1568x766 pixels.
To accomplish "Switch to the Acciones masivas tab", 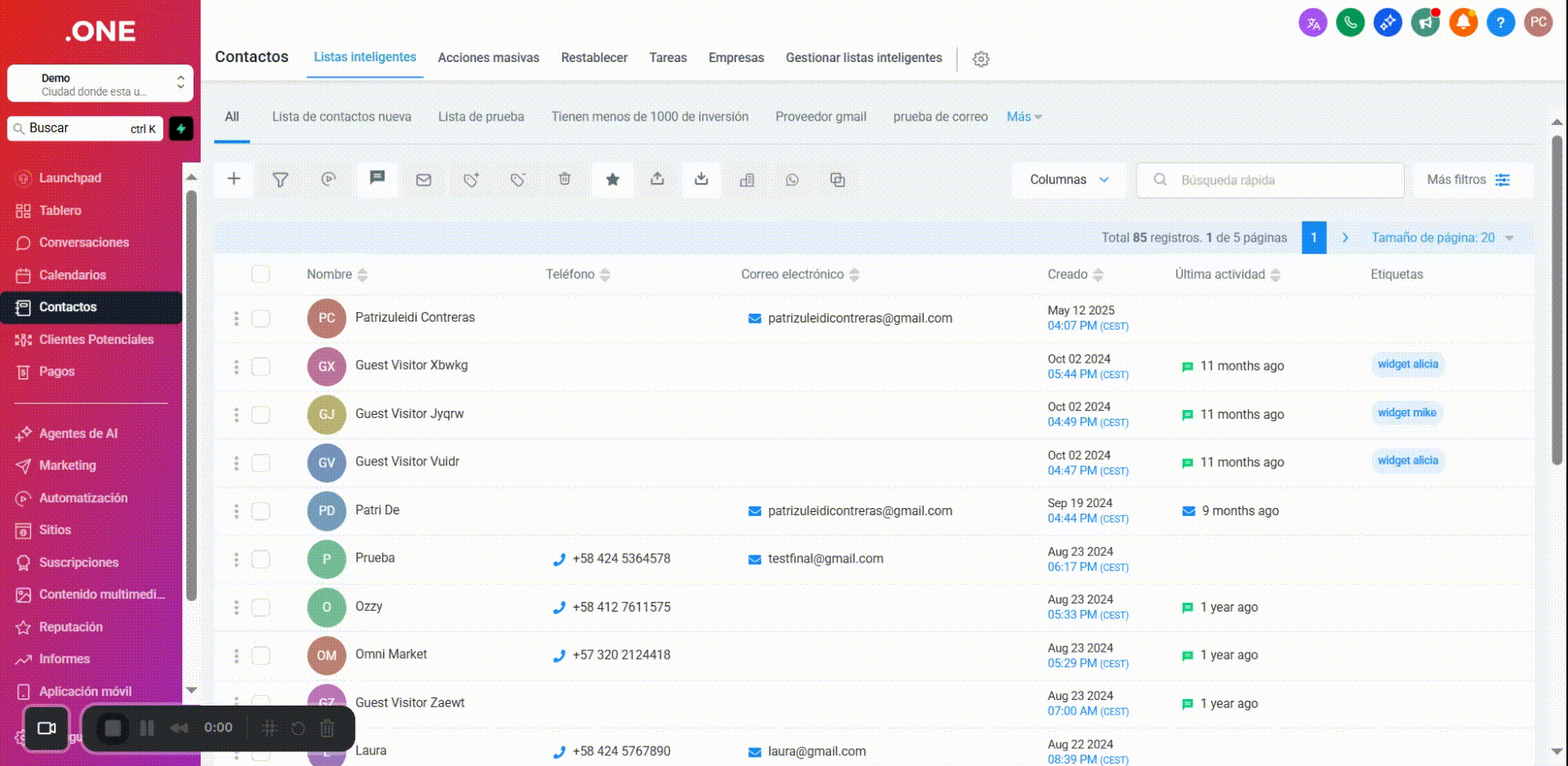I will [x=488, y=58].
